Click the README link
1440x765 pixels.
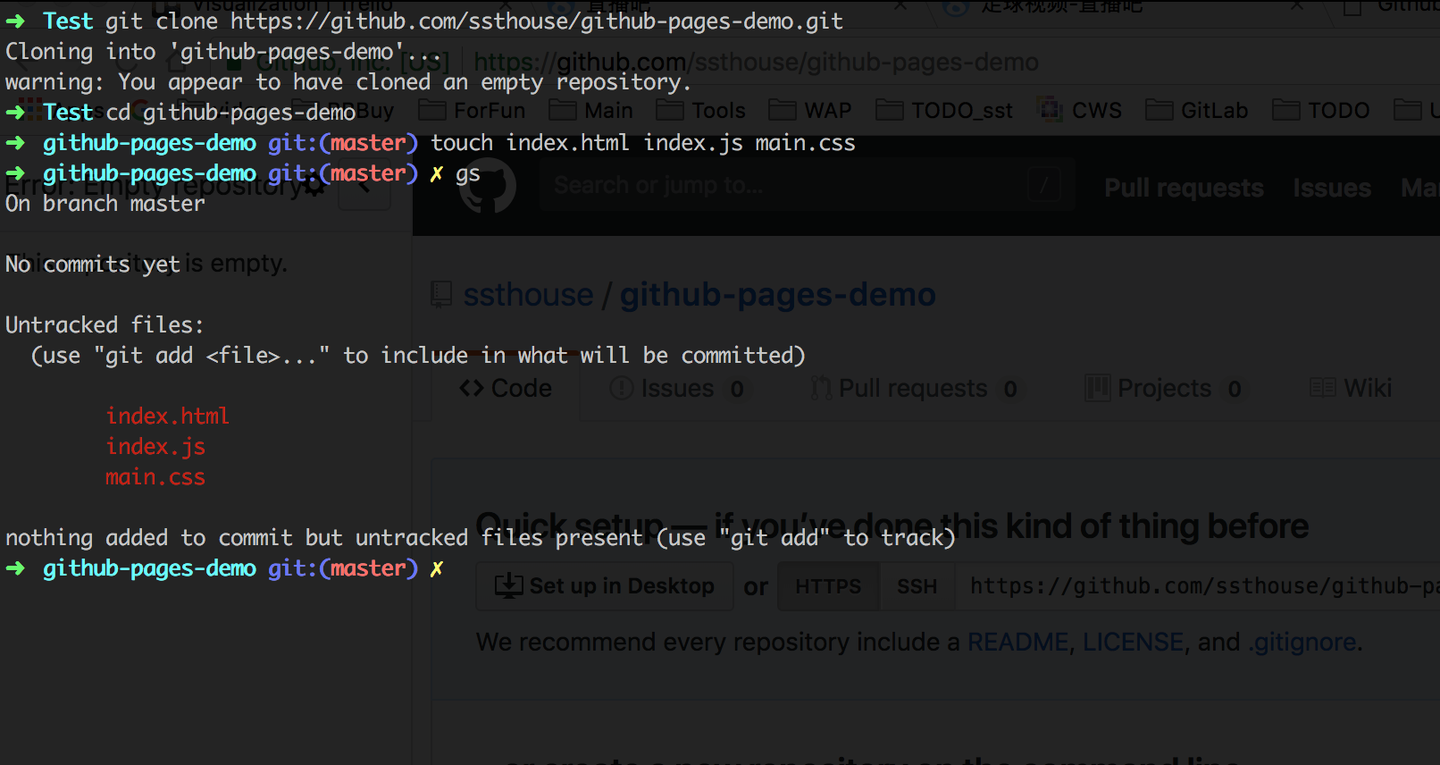pos(1017,641)
